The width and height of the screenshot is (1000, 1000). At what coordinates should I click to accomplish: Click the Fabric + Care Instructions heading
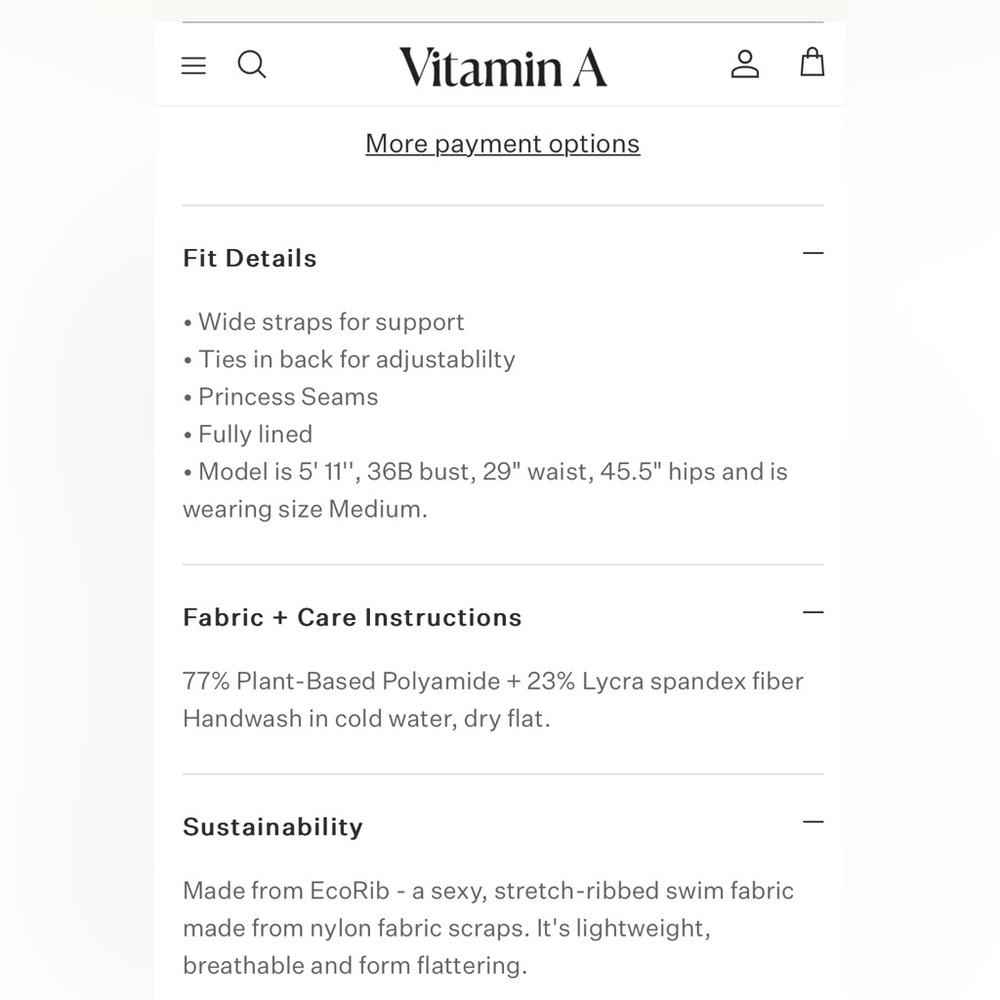click(x=352, y=617)
